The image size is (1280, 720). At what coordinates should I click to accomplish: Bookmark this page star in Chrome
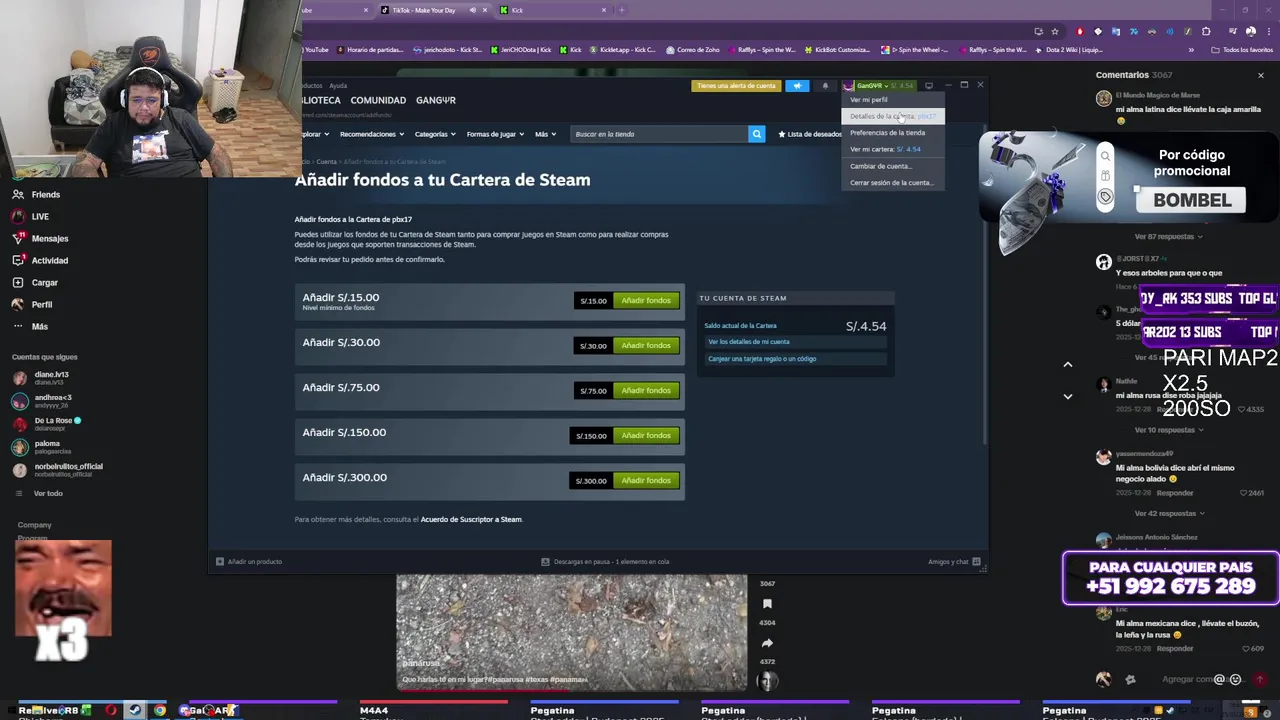click(1054, 31)
